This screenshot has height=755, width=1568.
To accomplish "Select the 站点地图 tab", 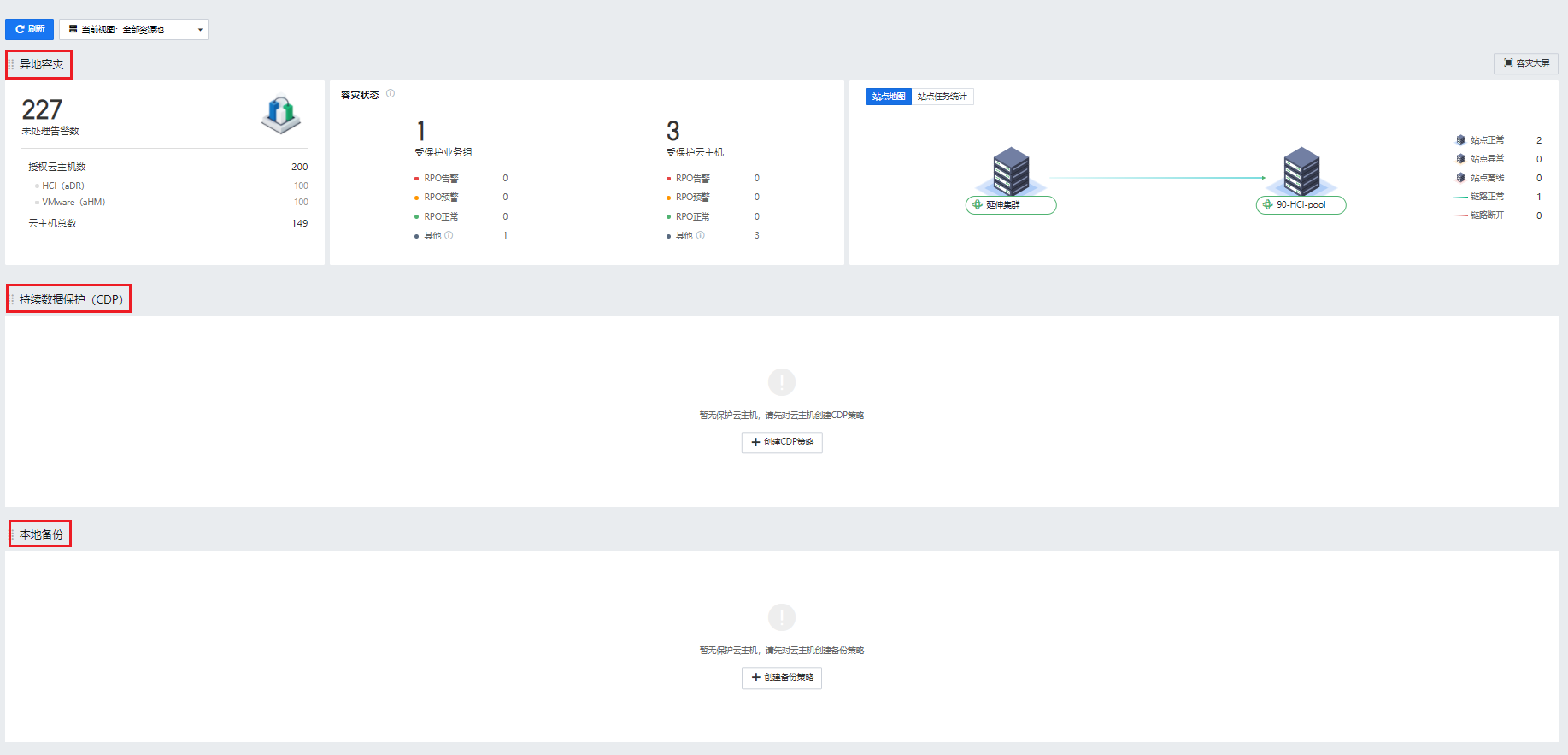I will click(889, 97).
